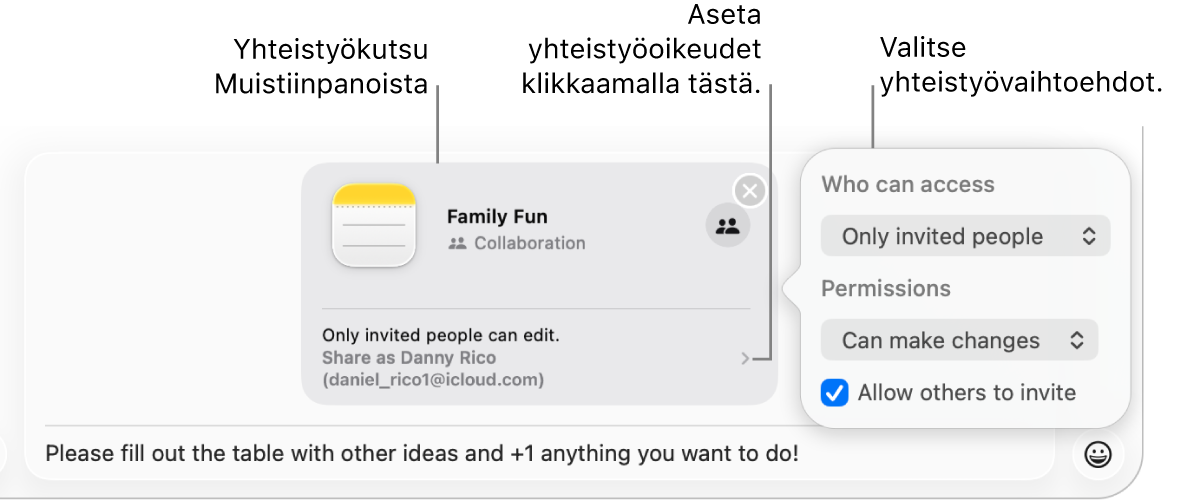Click the Who can access heading
The height and width of the screenshot is (500, 1186).
point(908,185)
